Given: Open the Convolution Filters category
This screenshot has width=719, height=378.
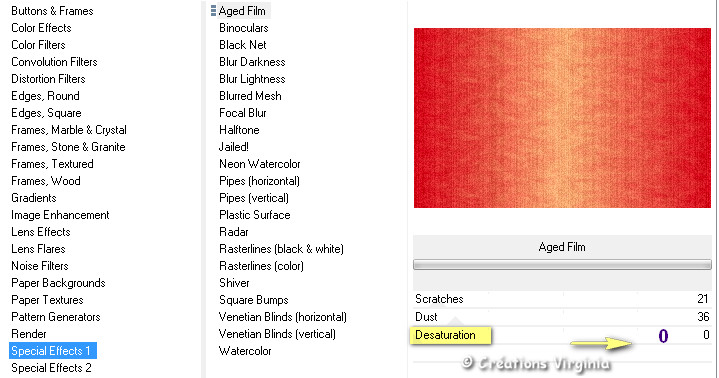Looking at the screenshot, I should (x=54, y=62).
